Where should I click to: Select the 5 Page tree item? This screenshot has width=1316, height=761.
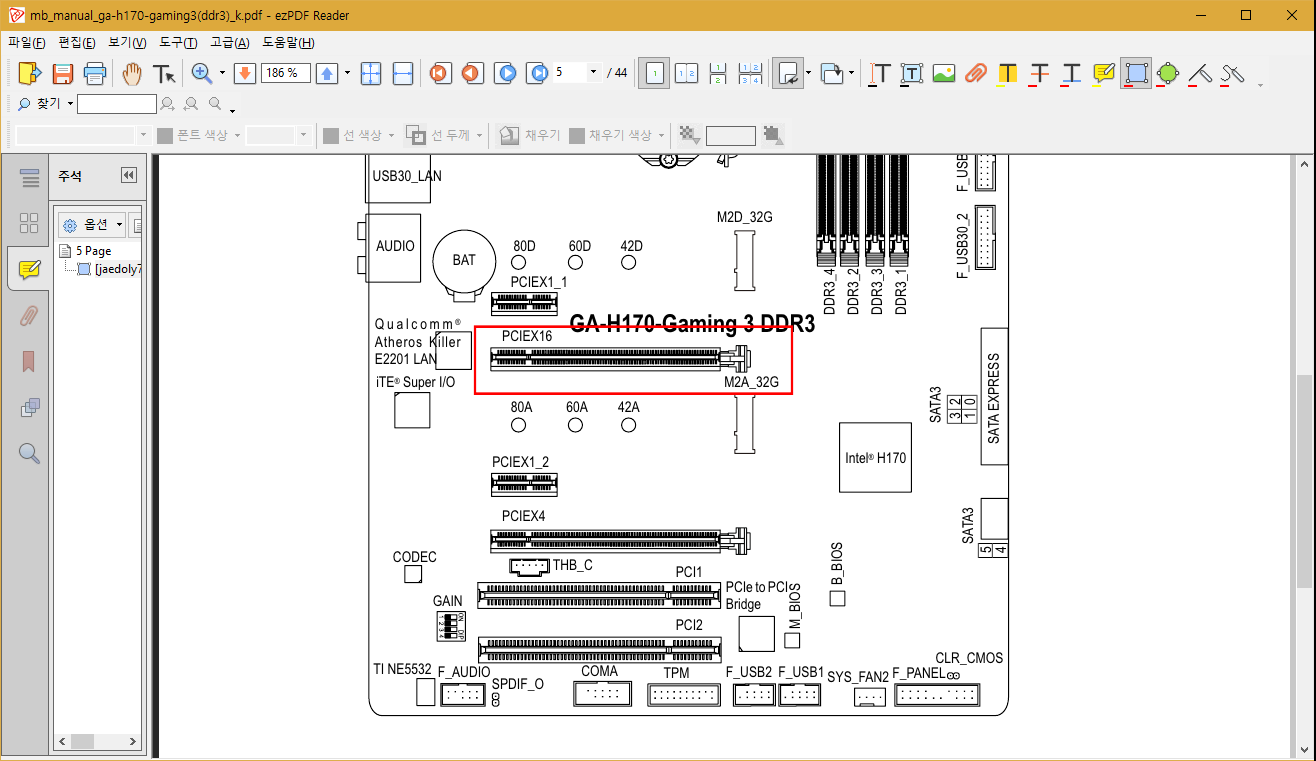click(x=84, y=251)
